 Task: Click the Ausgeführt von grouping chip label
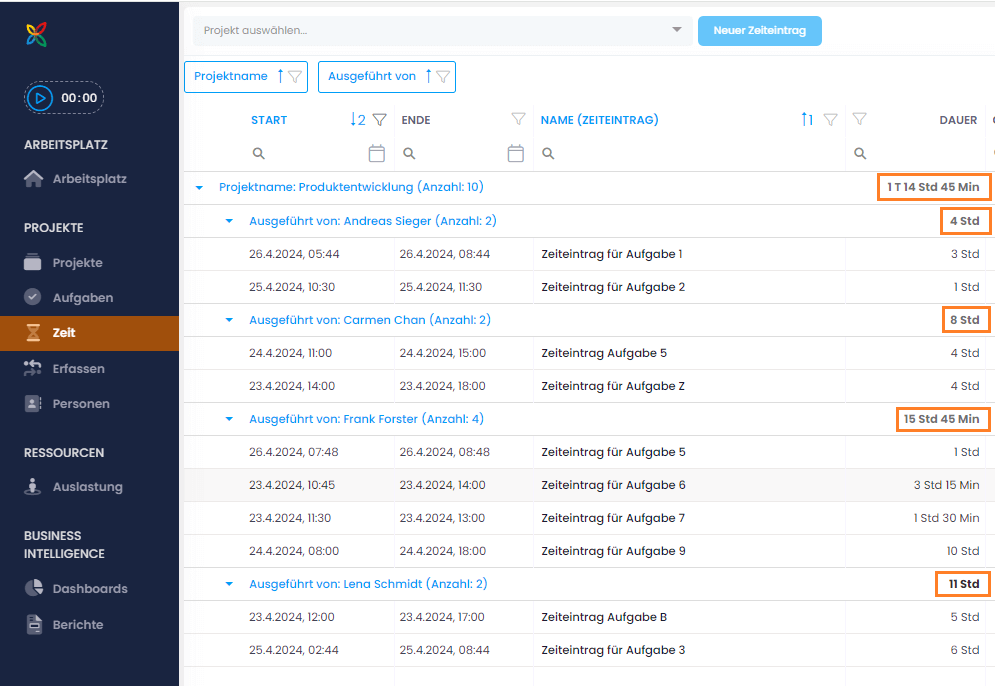click(372, 76)
